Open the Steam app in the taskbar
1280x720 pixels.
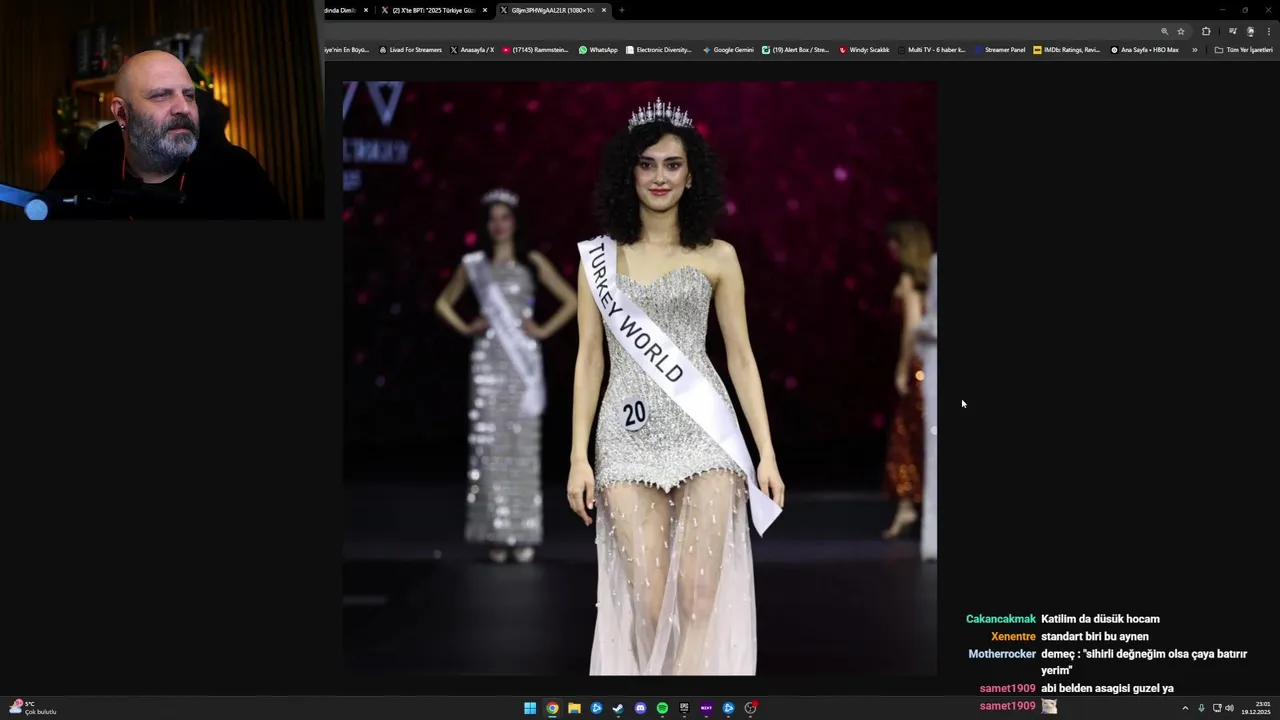(618, 708)
